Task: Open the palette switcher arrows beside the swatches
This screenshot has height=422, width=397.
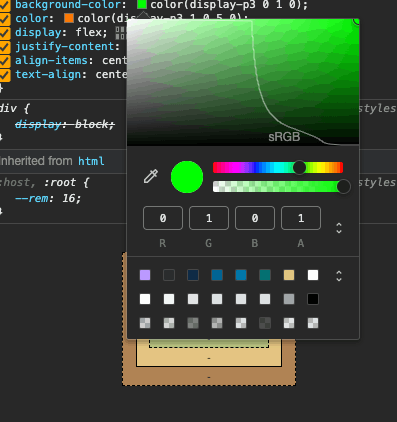Action: 339,276
